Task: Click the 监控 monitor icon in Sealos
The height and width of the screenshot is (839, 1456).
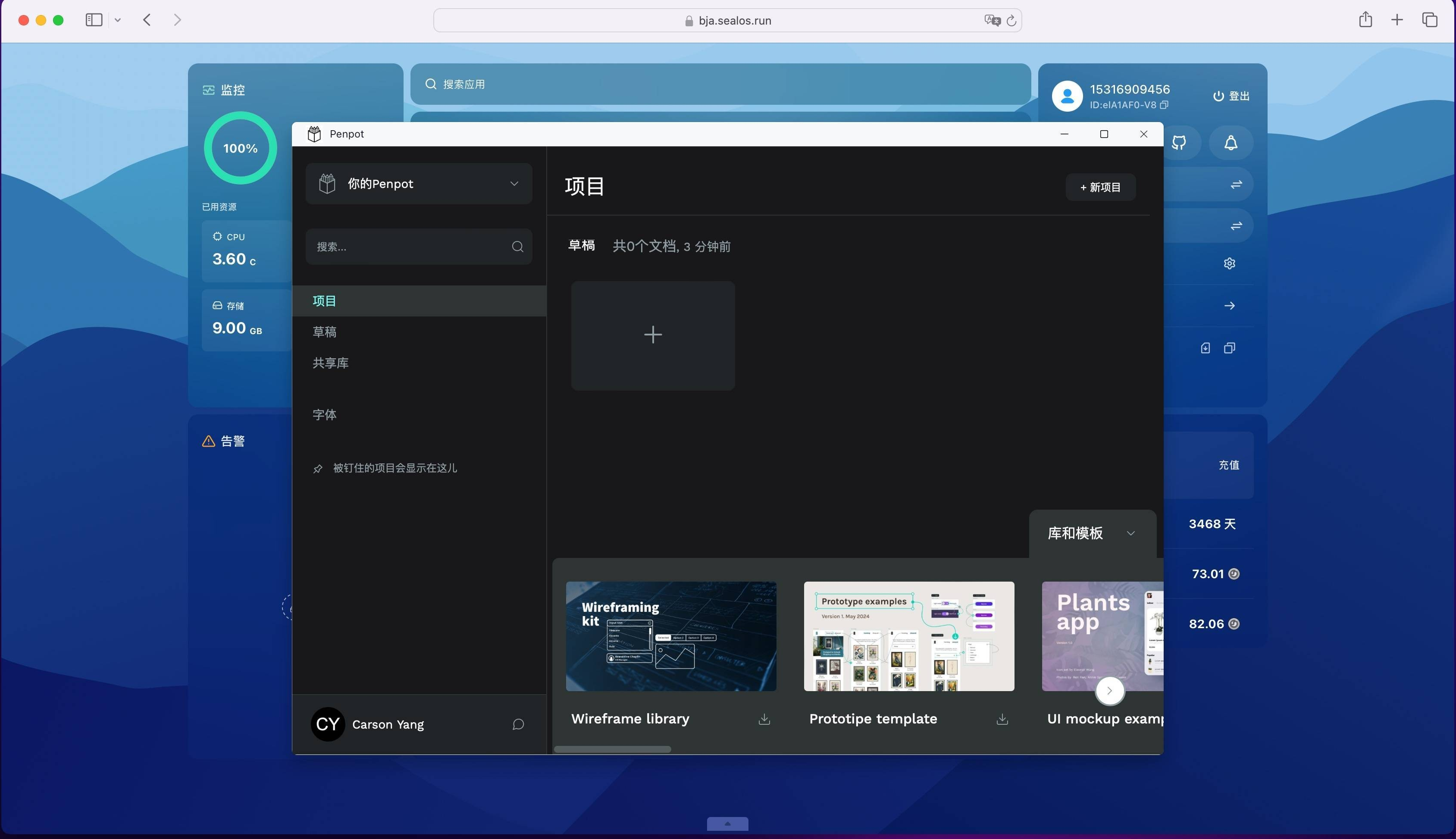Action: point(209,90)
